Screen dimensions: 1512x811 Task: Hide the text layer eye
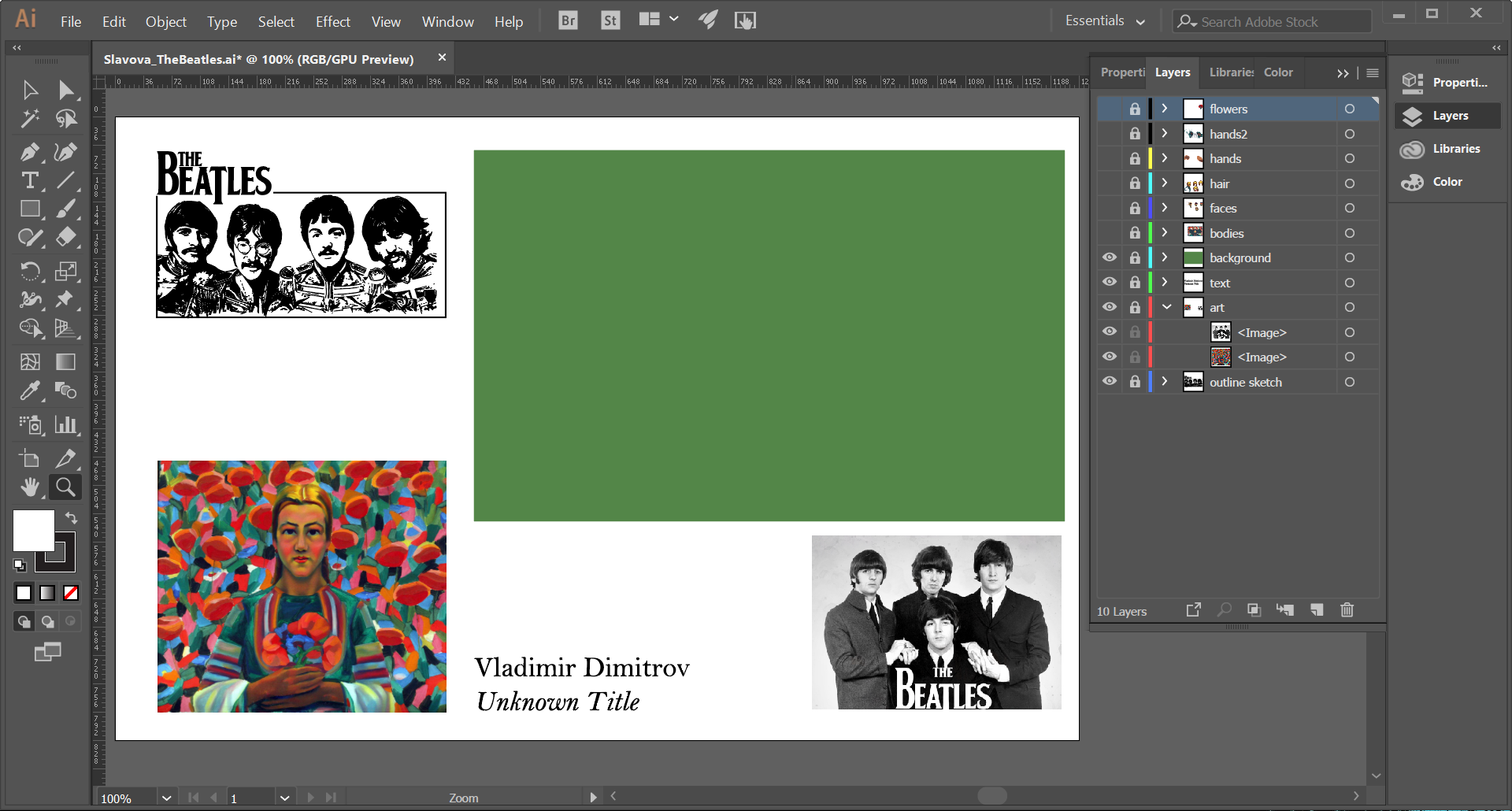pos(1110,282)
